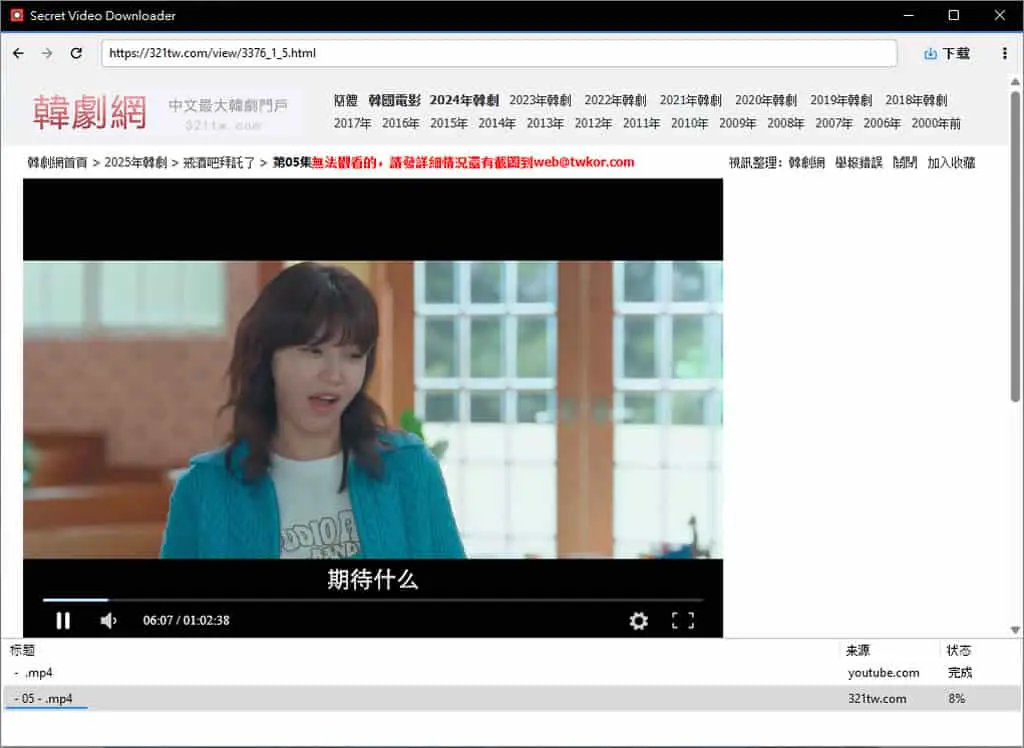Seek along the video progress bar
The width and height of the screenshot is (1024, 748).
pos(373,599)
